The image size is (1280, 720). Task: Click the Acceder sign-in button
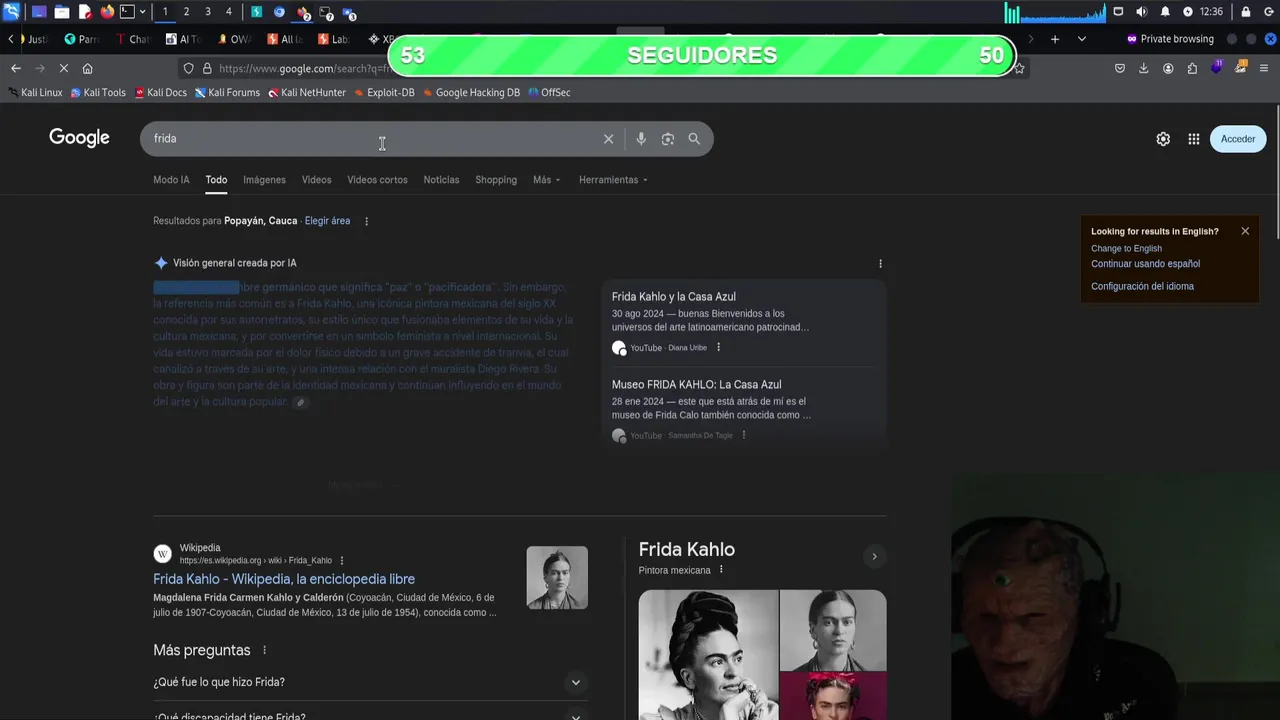(1238, 139)
